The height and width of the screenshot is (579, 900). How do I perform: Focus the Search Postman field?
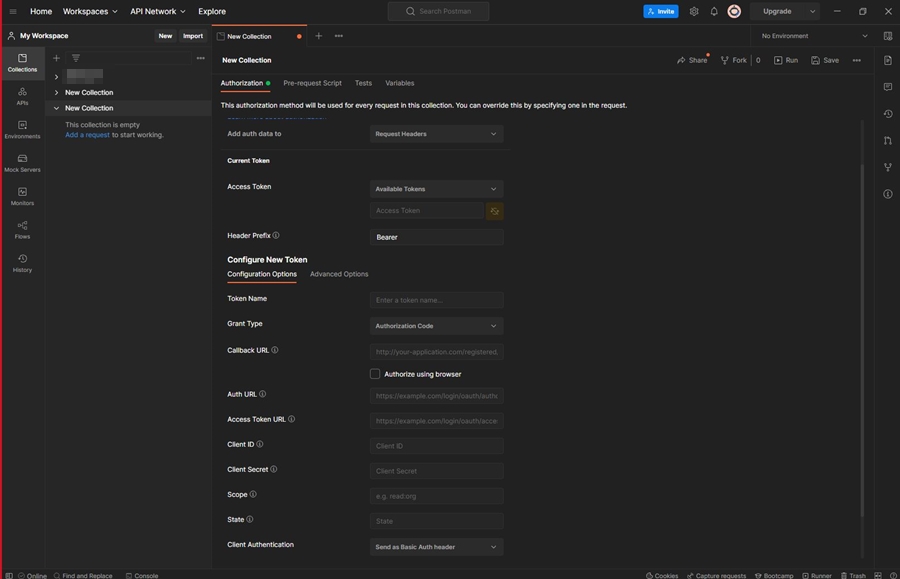439,11
